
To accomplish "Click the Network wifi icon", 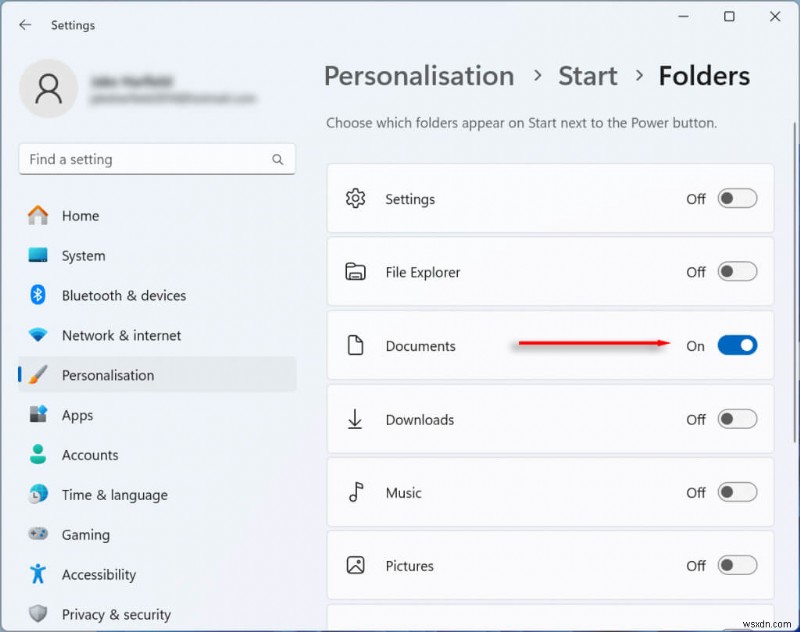I will pos(38,335).
